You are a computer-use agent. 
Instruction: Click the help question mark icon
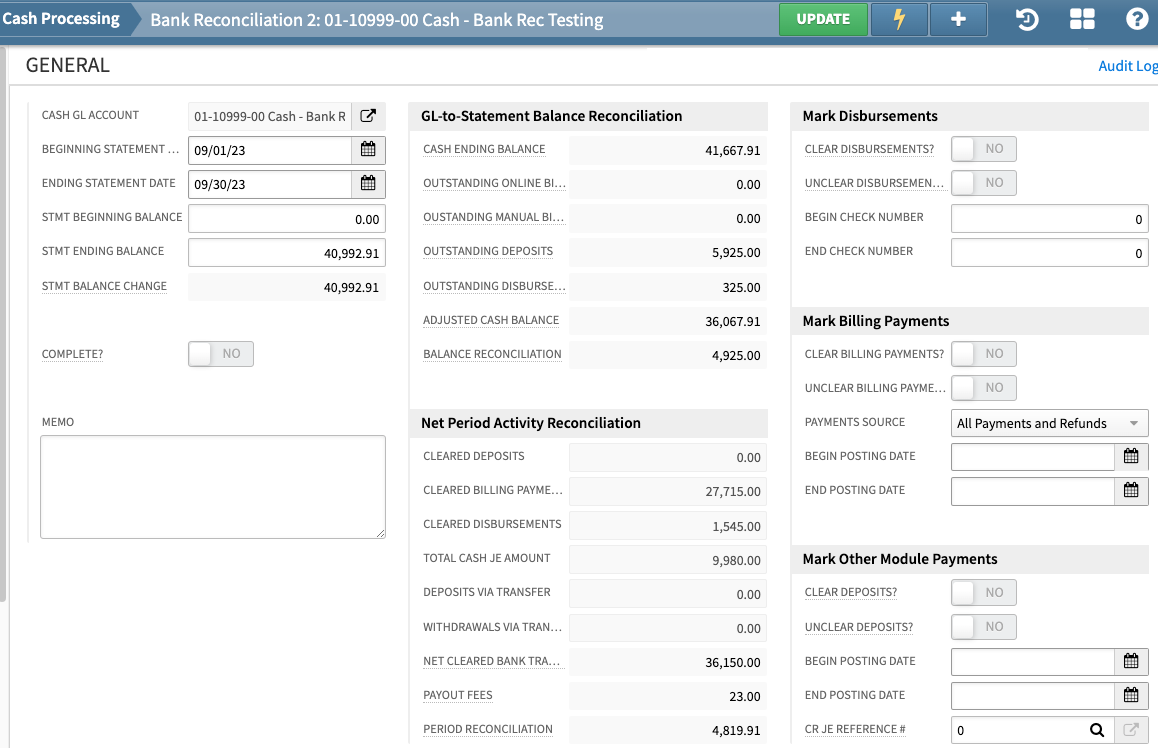point(1136,19)
